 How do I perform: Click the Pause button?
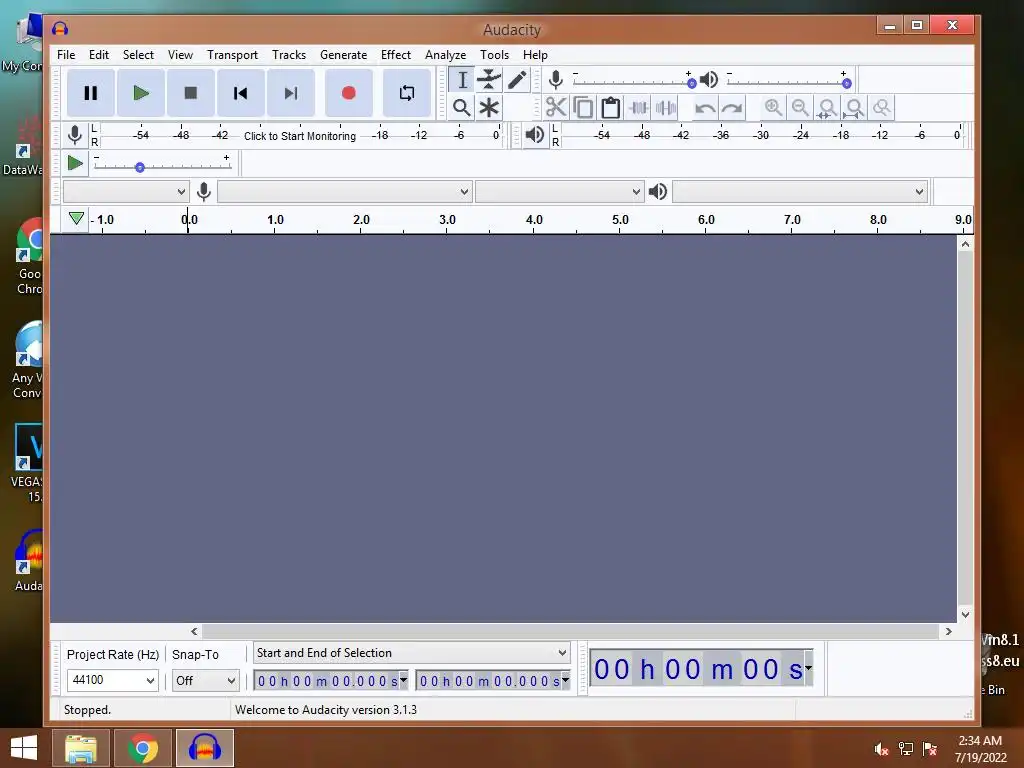pos(91,93)
